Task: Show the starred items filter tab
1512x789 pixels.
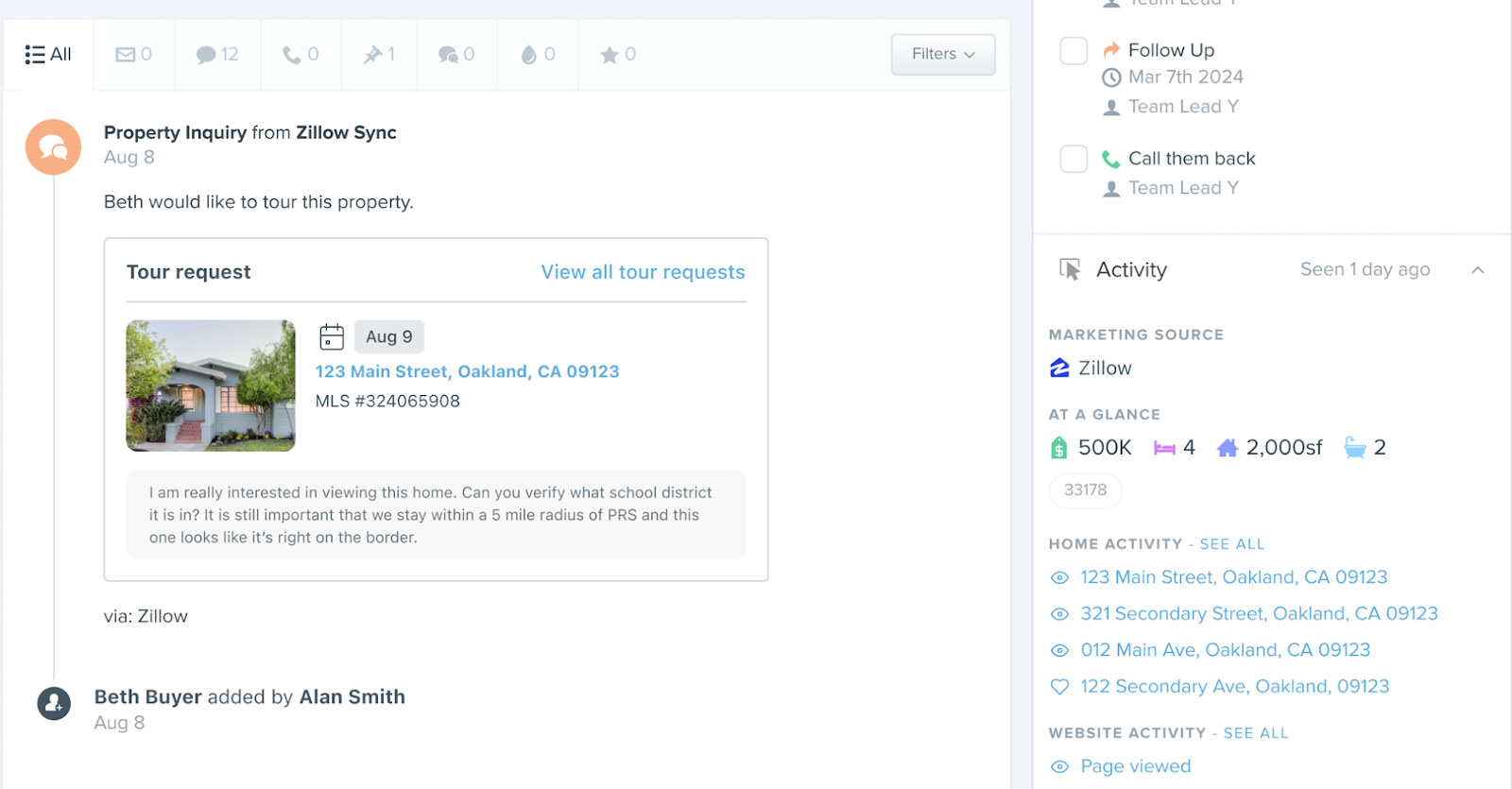Action: click(x=618, y=55)
